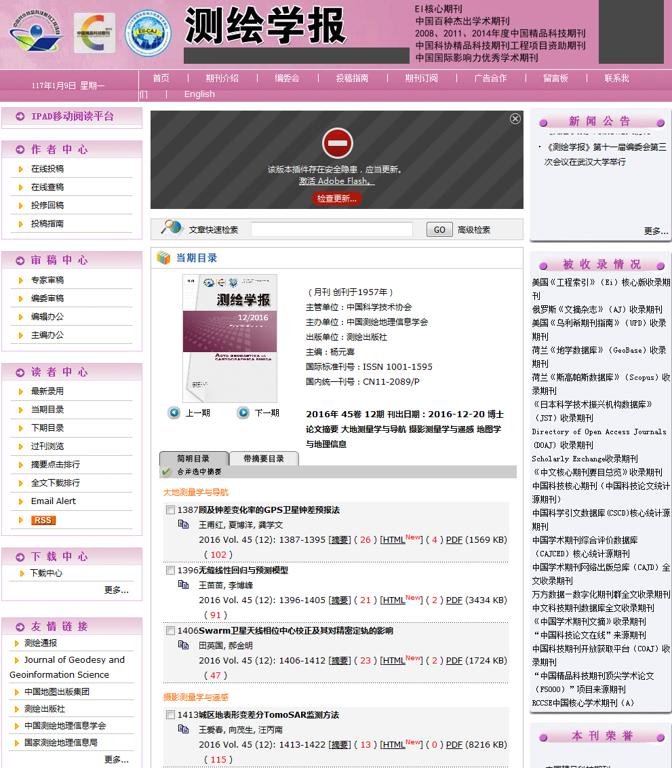The image size is (672, 768).
Task: Click document icon under article 1406
Action: click(x=183, y=645)
